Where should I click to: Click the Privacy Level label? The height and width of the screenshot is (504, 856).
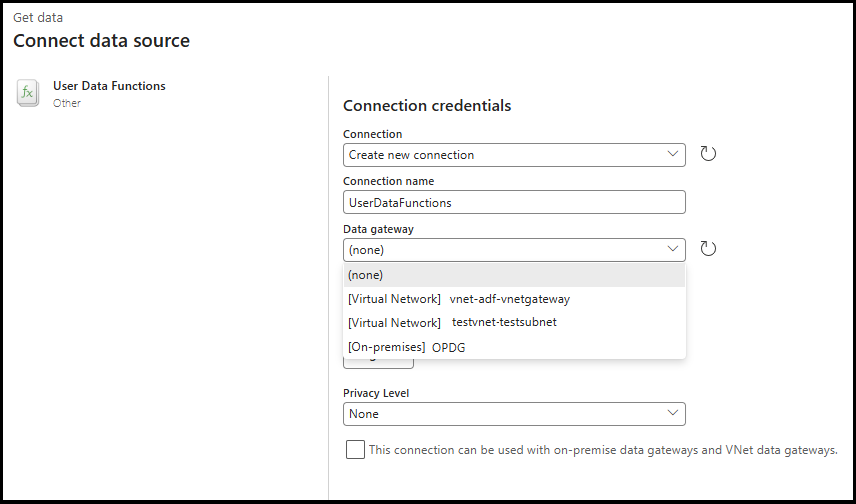pos(376,393)
